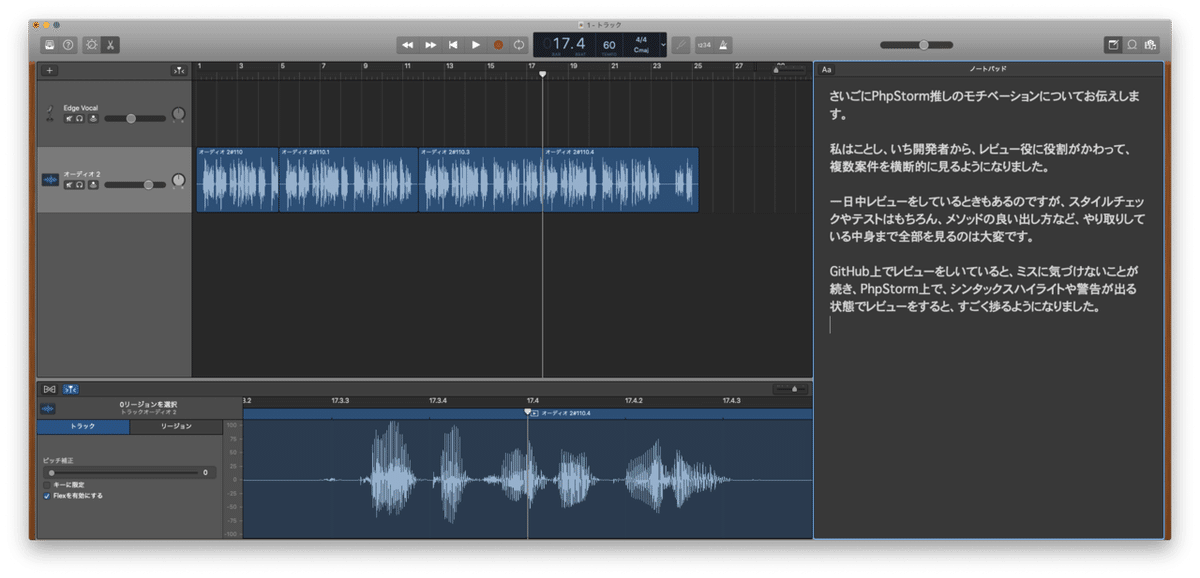Show Smart Controls via the dial icon
This screenshot has width=1200, height=578.
92,45
